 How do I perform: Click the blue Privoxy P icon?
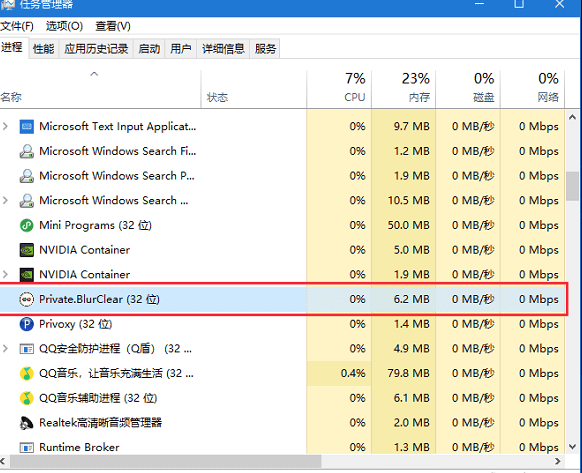[26, 324]
